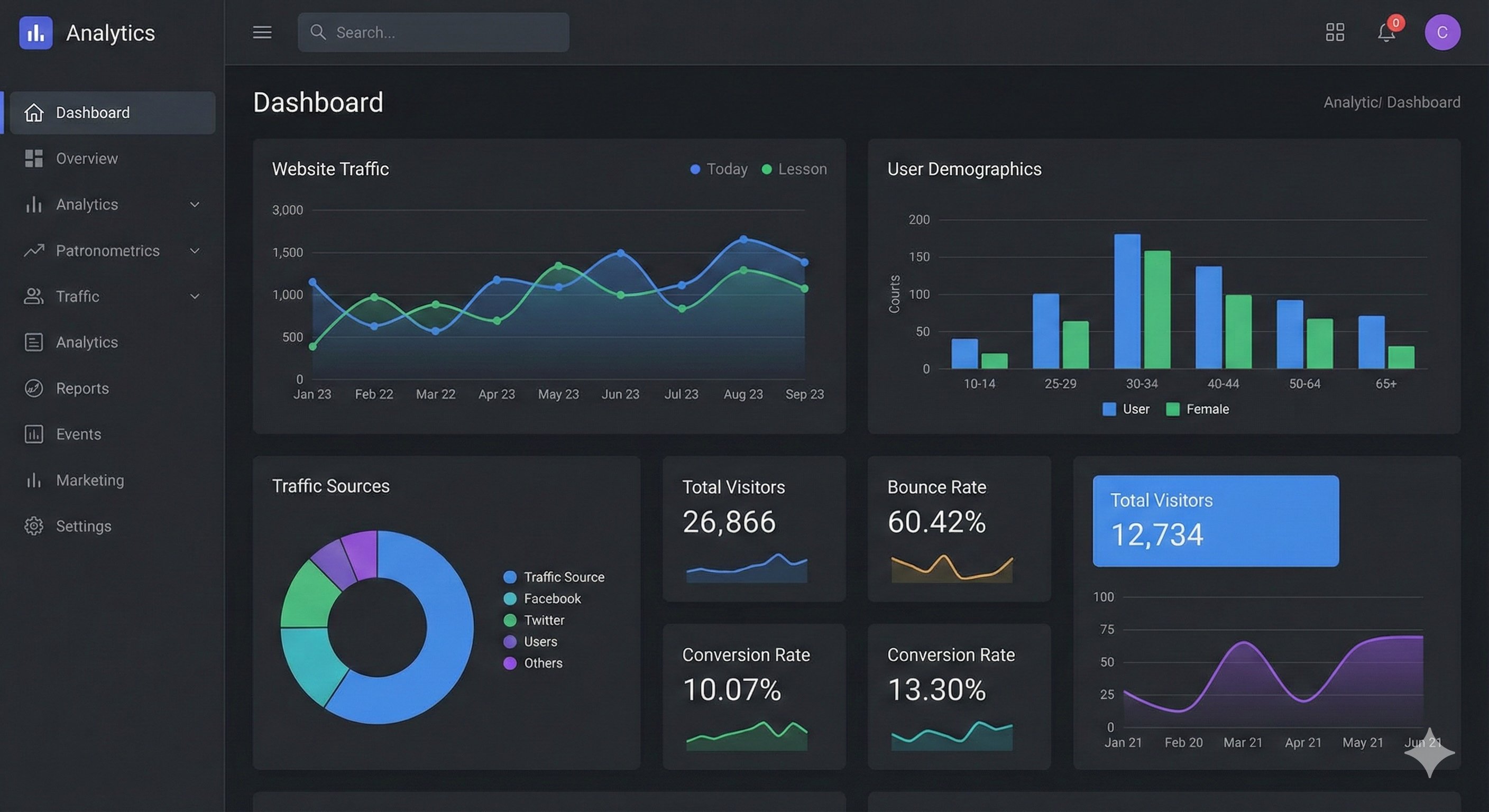Expand the Traffic sidebar section
This screenshot has width=1489, height=812.
[x=195, y=297]
